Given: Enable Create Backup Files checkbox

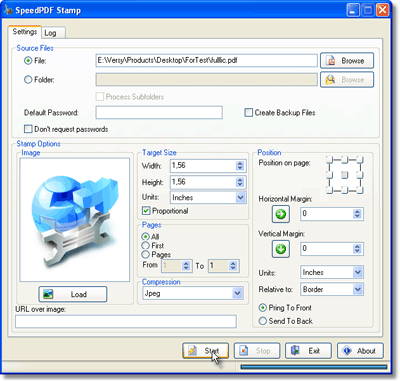Looking at the screenshot, I should tap(248, 113).
